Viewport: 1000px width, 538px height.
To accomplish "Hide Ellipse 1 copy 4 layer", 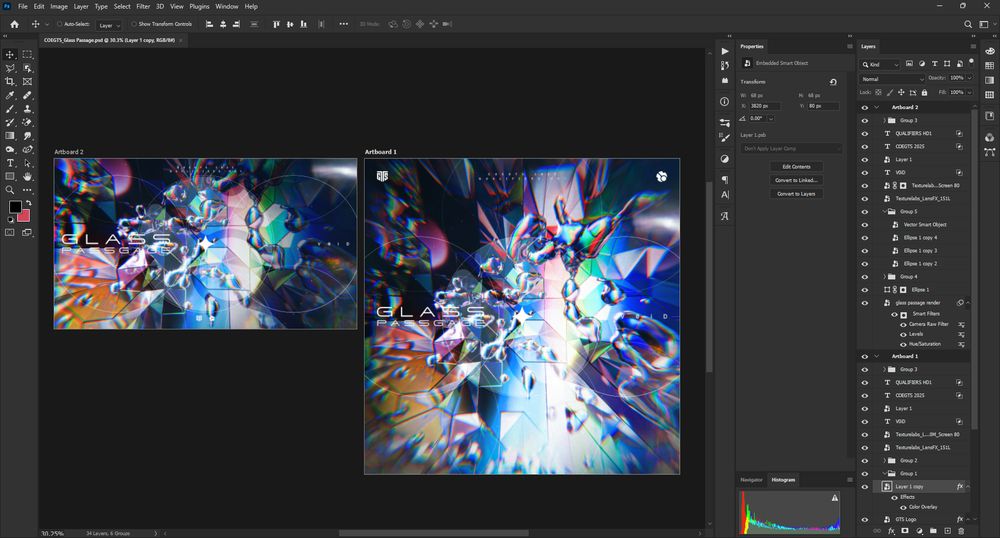I will pos(865,238).
